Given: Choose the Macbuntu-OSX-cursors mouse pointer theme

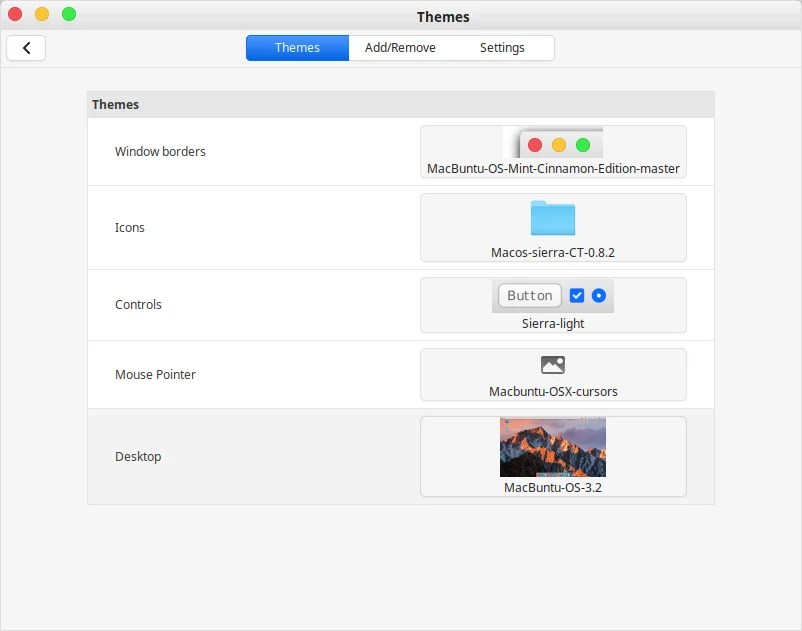Looking at the screenshot, I should 553,374.
